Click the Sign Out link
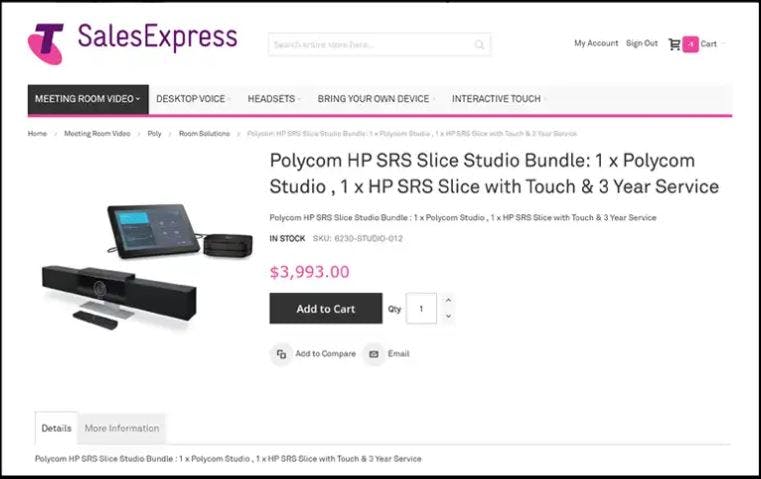The width and height of the screenshot is (761, 479). [642, 43]
